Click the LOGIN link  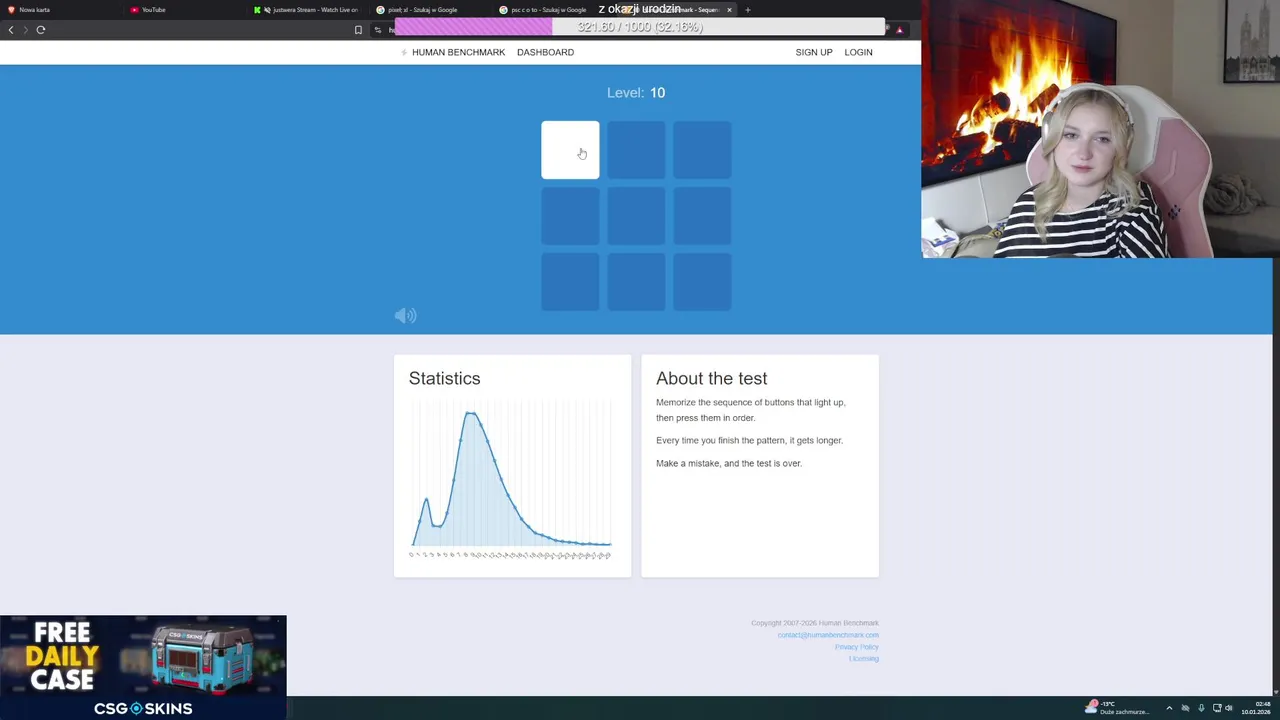(x=858, y=52)
